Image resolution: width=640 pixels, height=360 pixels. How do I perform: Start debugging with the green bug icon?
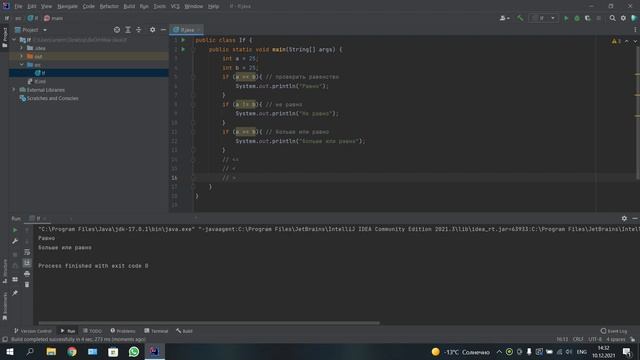[x=577, y=18]
